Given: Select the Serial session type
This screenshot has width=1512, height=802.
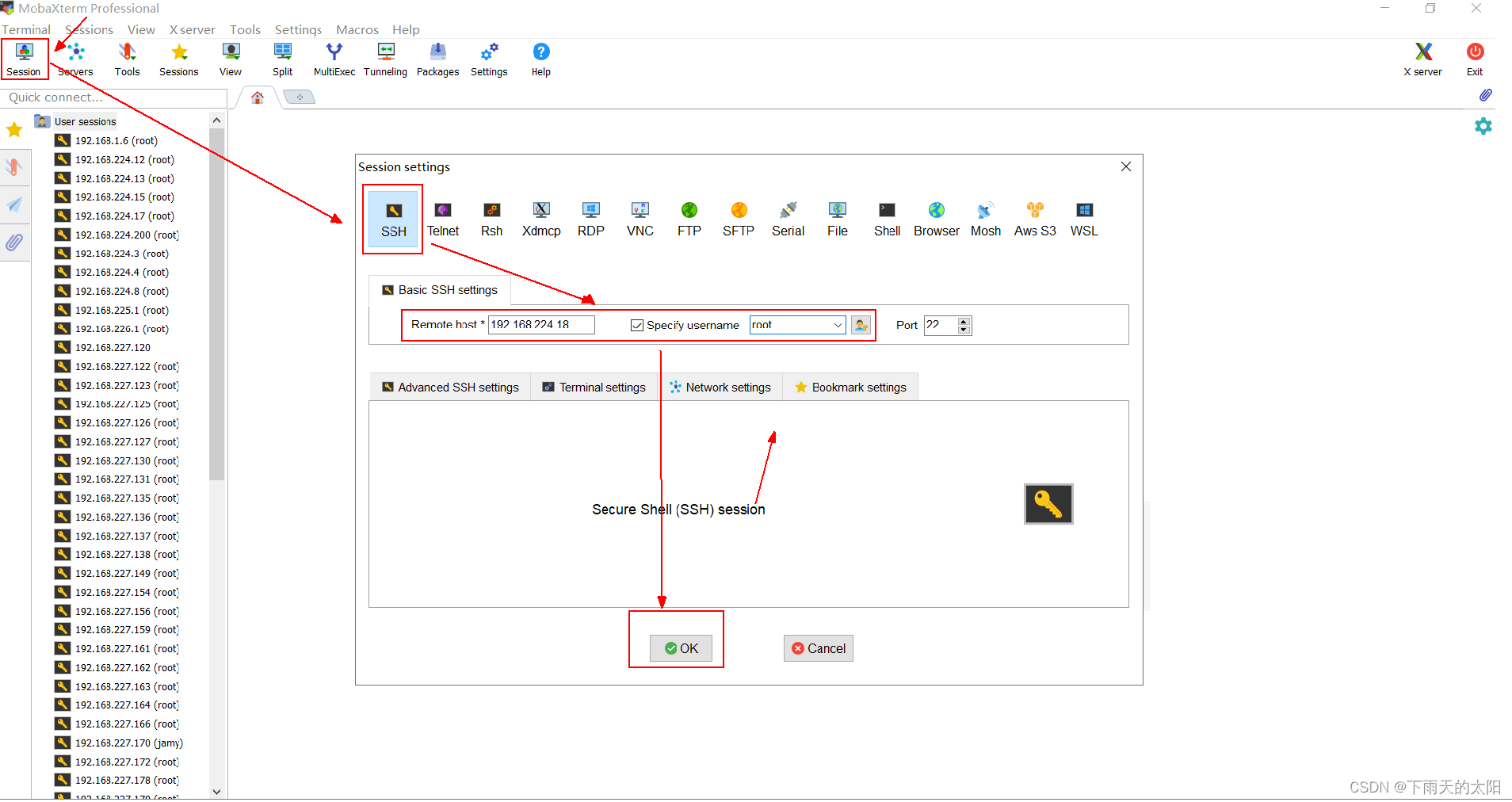Looking at the screenshot, I should [x=788, y=220].
